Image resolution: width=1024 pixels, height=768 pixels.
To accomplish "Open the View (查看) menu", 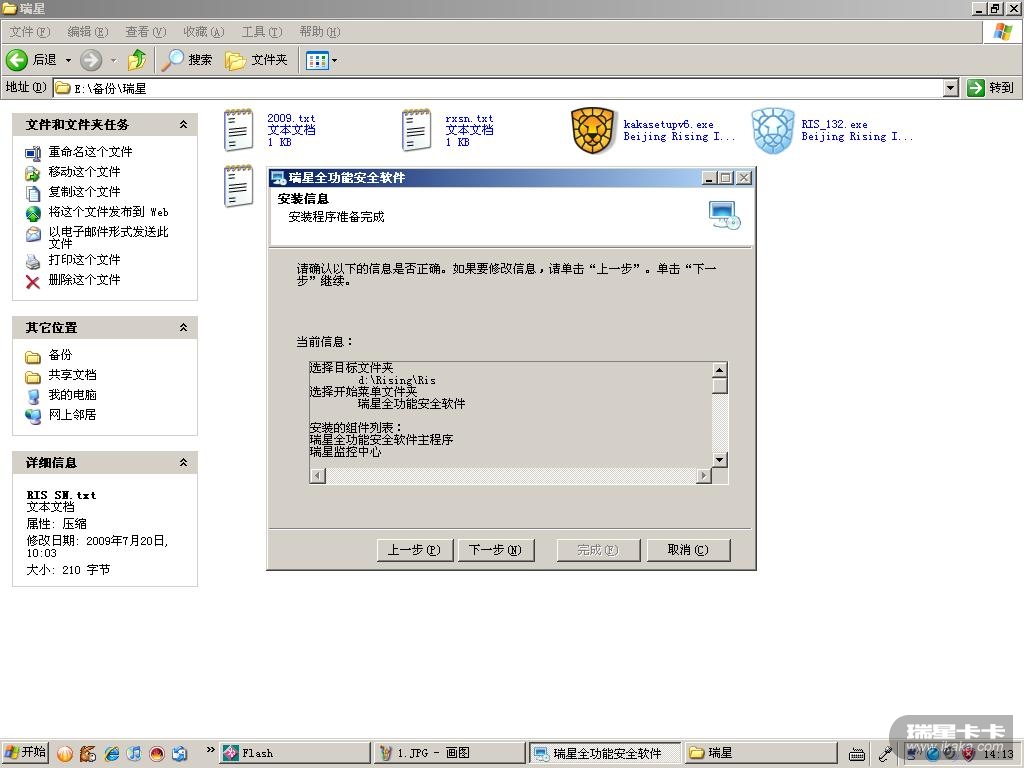I will (146, 31).
